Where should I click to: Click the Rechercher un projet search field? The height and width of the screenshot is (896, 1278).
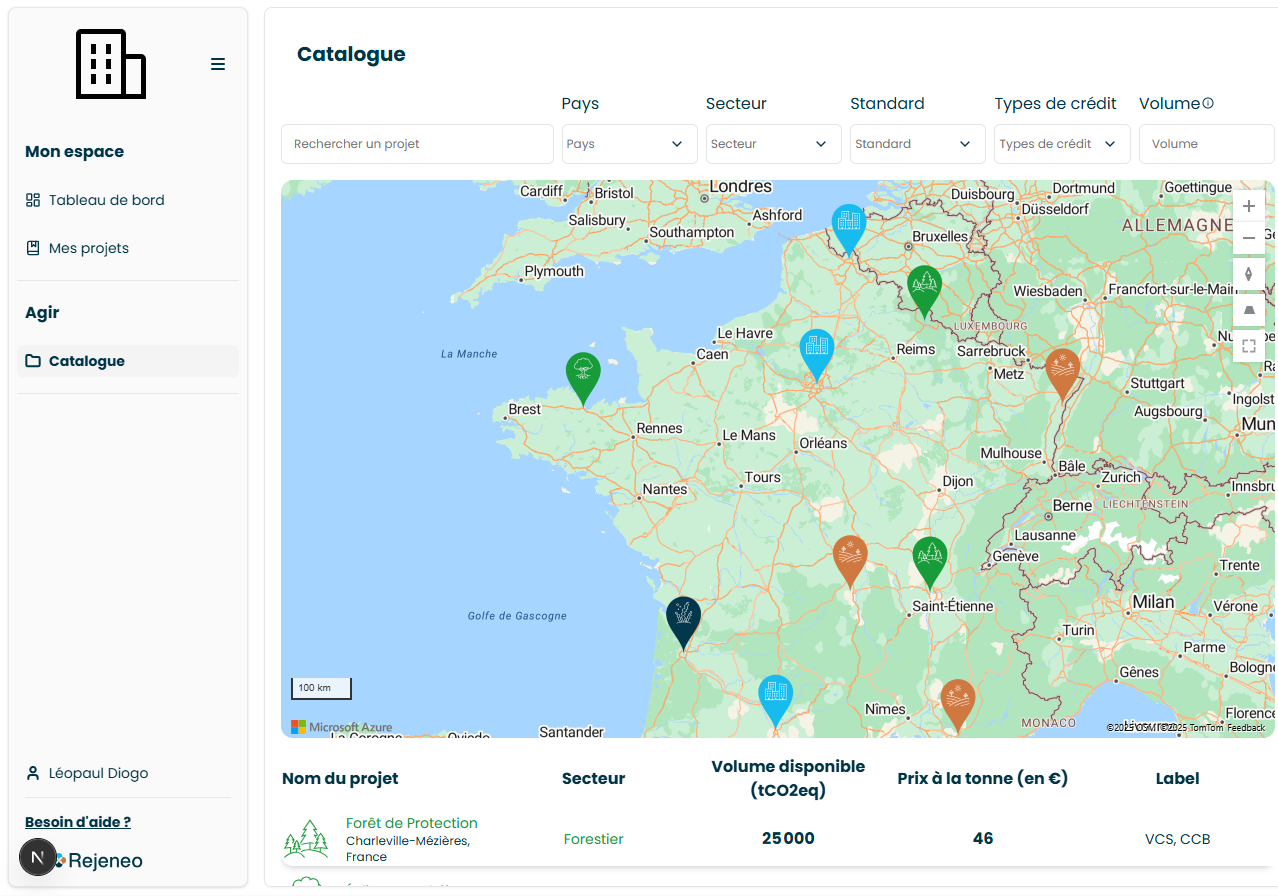[x=417, y=144]
